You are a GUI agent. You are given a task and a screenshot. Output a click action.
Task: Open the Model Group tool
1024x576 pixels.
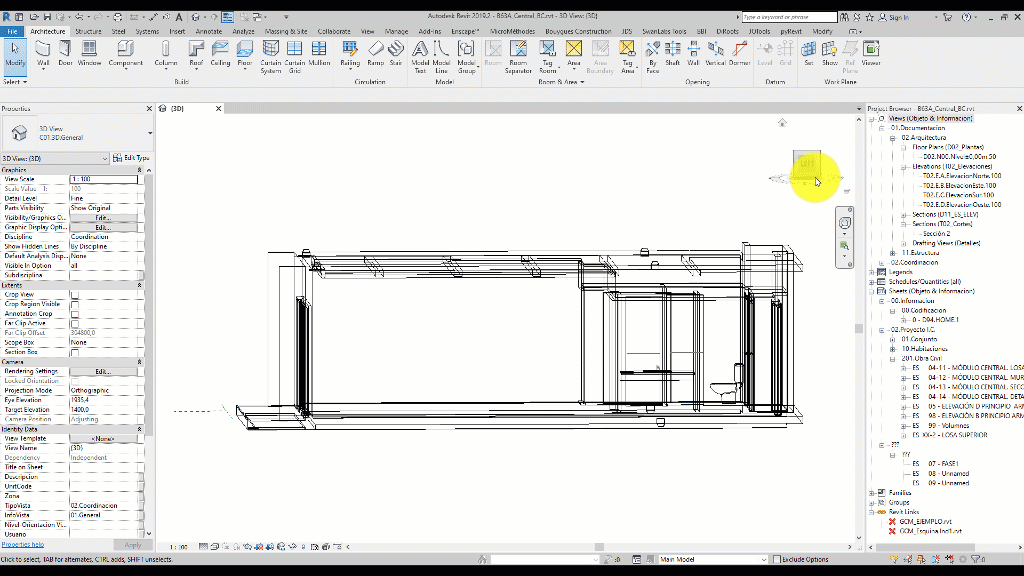(466, 57)
